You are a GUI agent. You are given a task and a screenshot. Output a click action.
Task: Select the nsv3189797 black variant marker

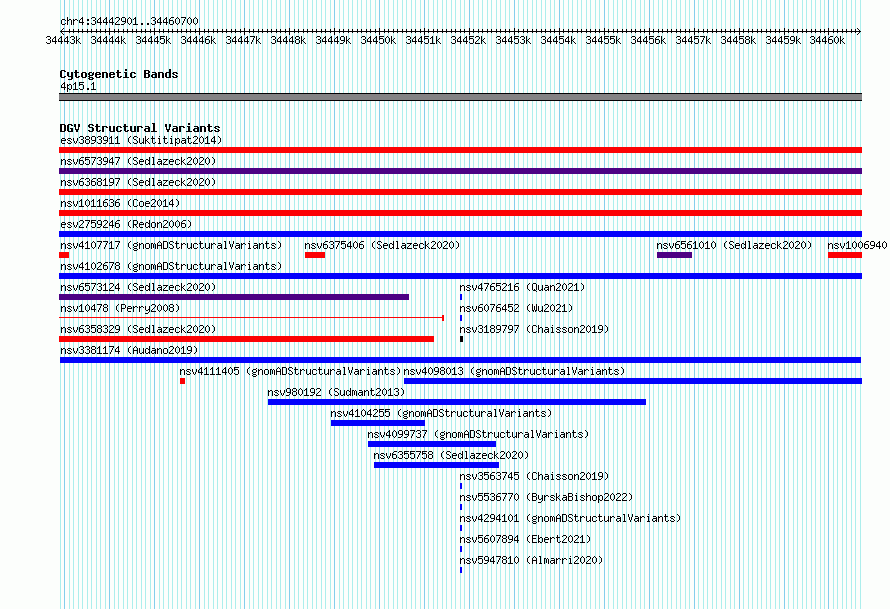pos(461,339)
